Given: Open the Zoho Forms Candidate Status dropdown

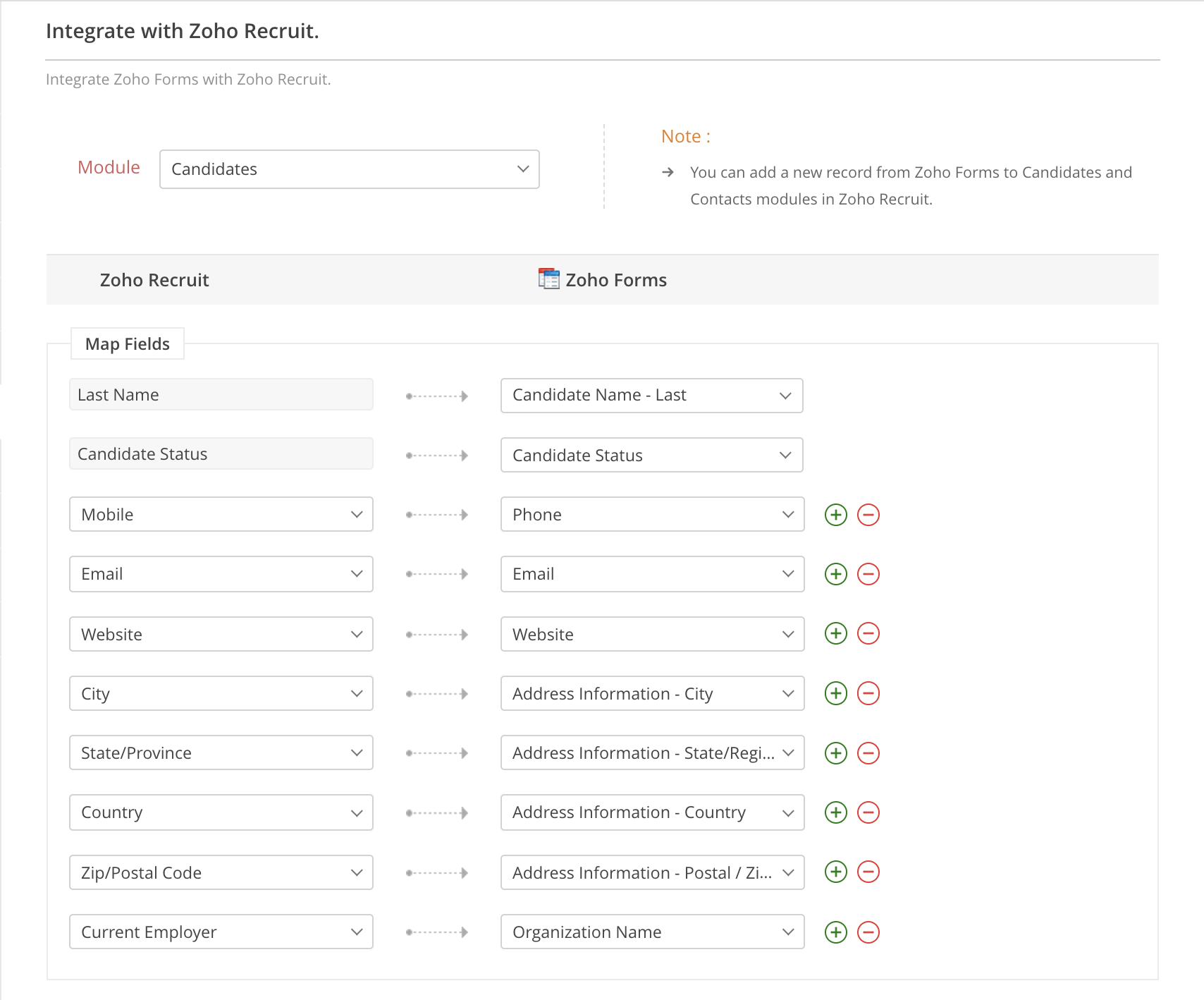Looking at the screenshot, I should coord(651,456).
